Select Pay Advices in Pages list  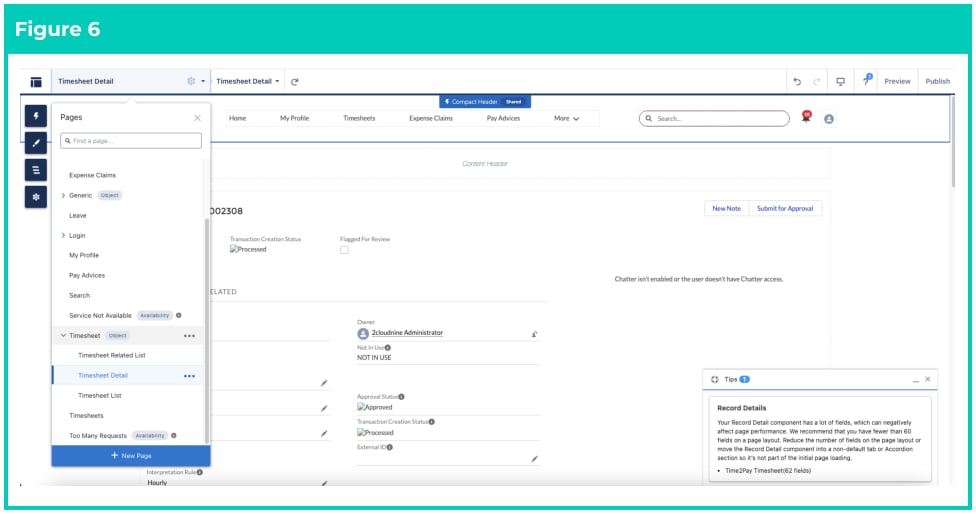87,275
